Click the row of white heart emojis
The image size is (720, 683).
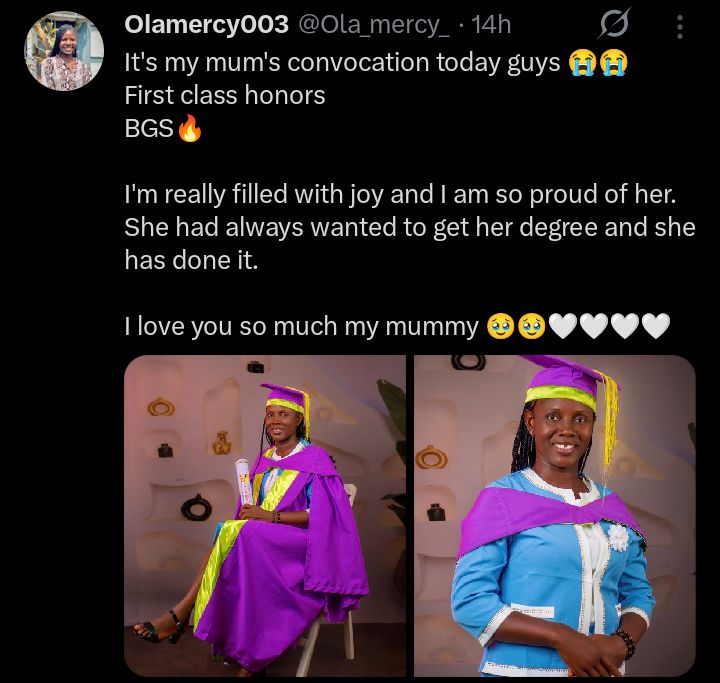(610, 326)
